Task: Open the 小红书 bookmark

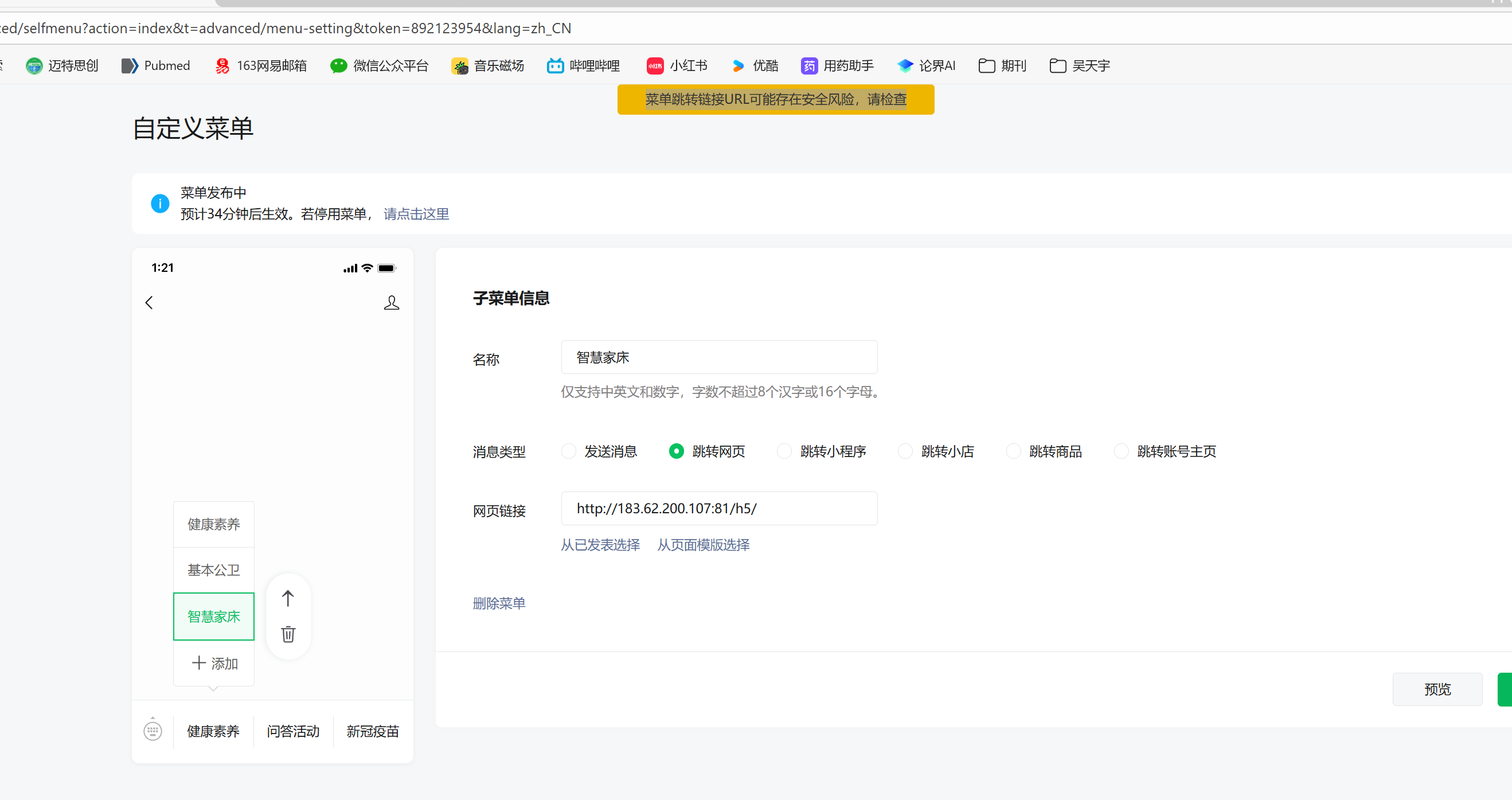Action: click(677, 66)
